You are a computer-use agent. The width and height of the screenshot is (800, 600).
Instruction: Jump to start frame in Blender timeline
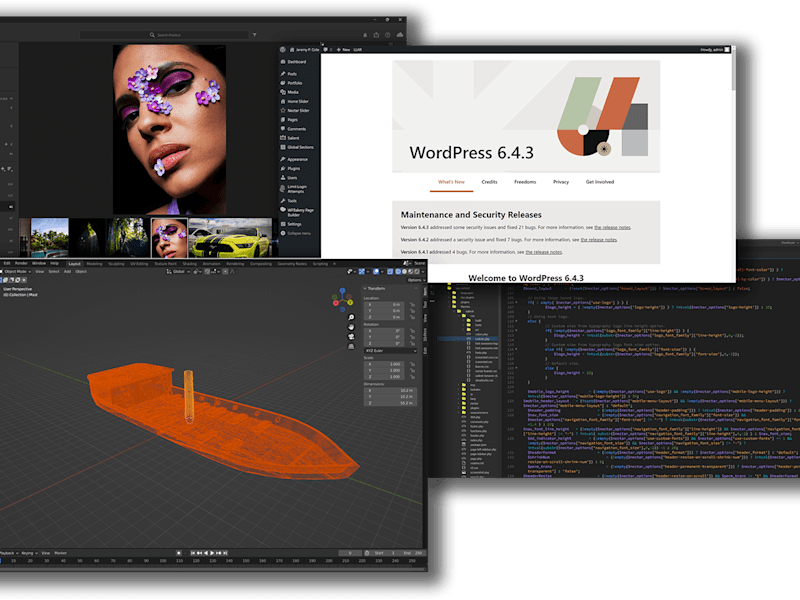click(193, 553)
